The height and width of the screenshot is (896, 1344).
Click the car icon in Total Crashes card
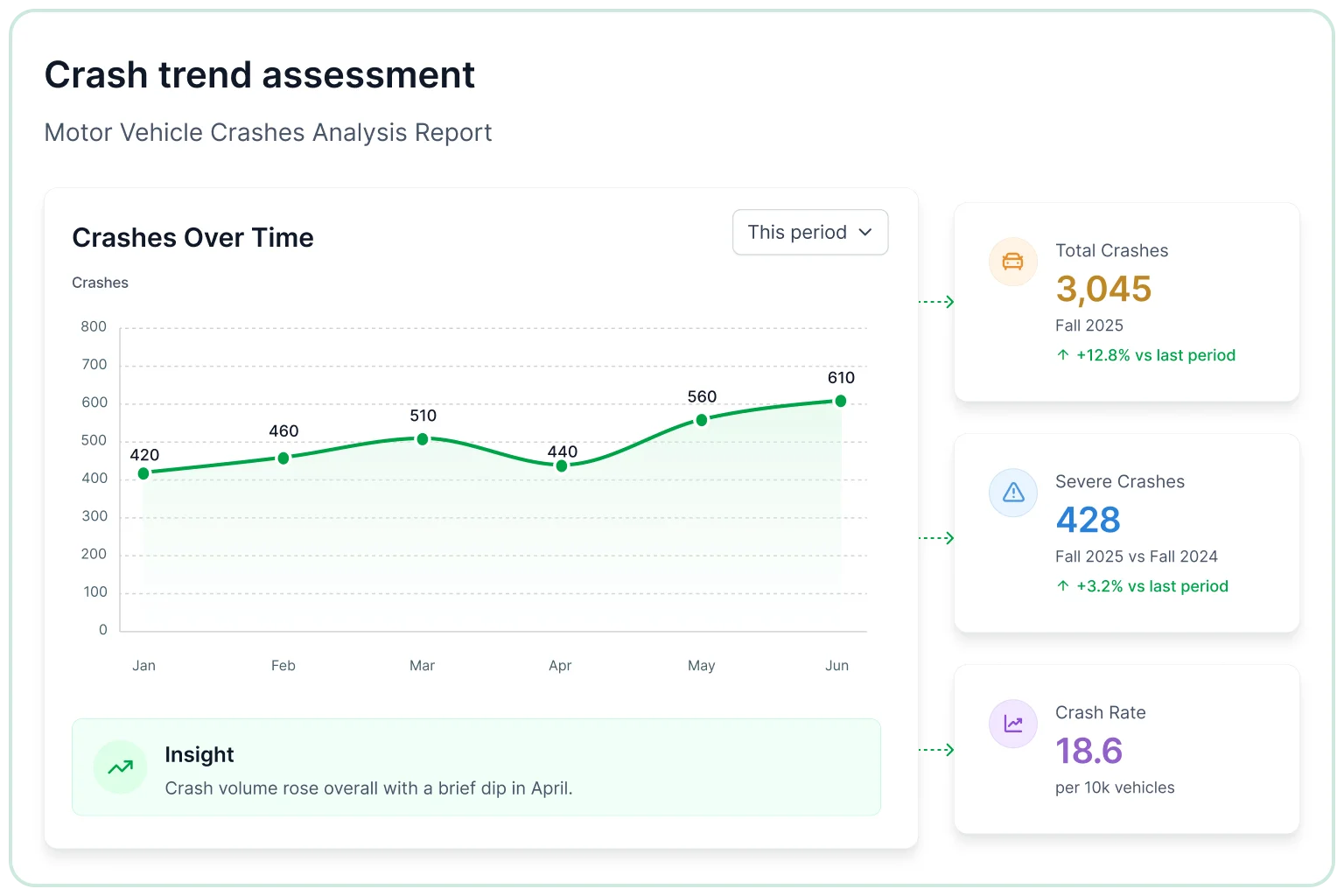[1013, 262]
